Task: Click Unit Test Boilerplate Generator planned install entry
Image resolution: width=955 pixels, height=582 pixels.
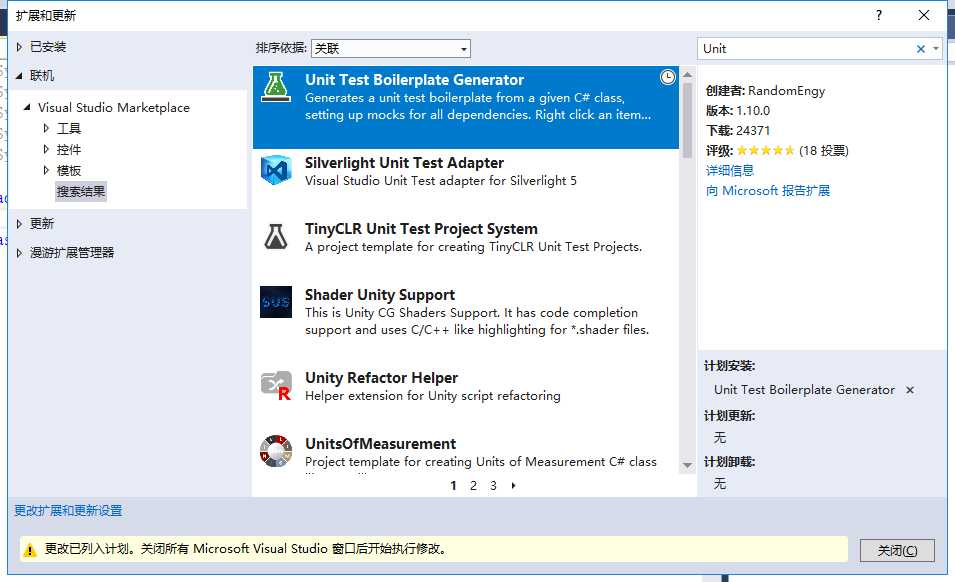Action: (x=804, y=390)
